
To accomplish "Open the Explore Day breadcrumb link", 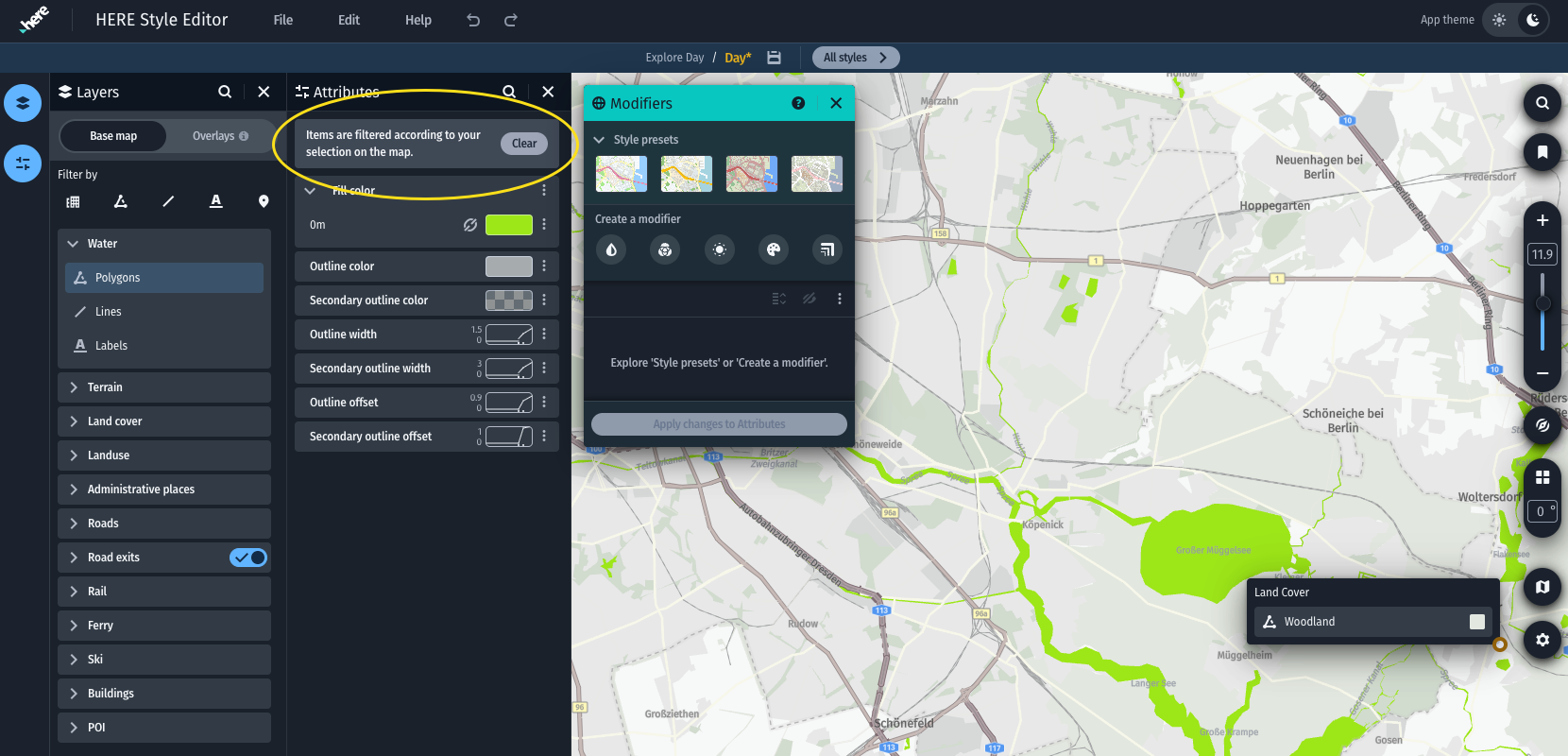I will coord(674,58).
